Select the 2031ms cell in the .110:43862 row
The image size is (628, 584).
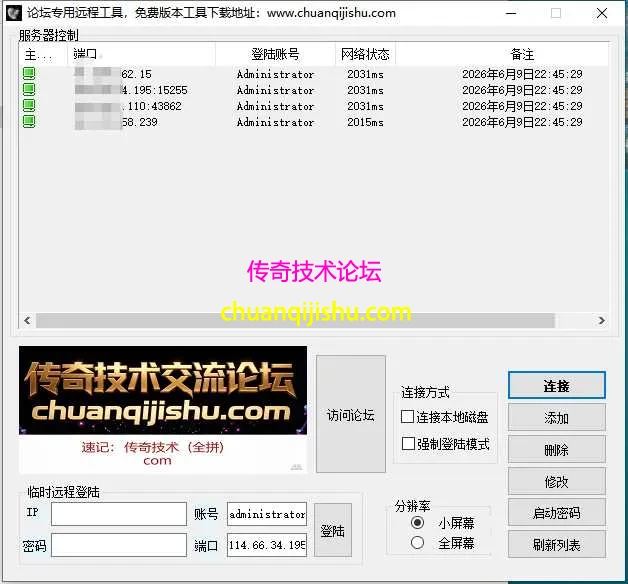click(x=365, y=106)
